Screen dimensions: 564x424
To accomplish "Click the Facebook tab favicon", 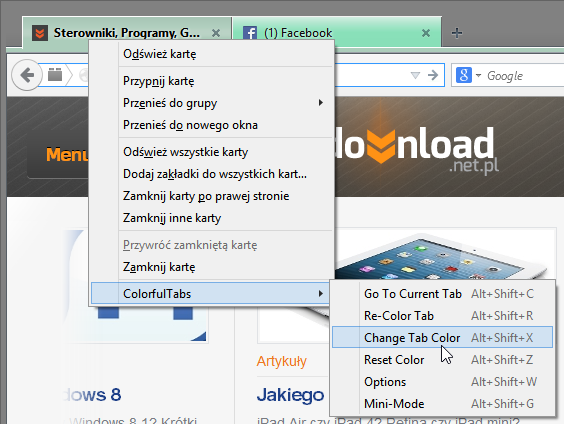I will (x=250, y=33).
